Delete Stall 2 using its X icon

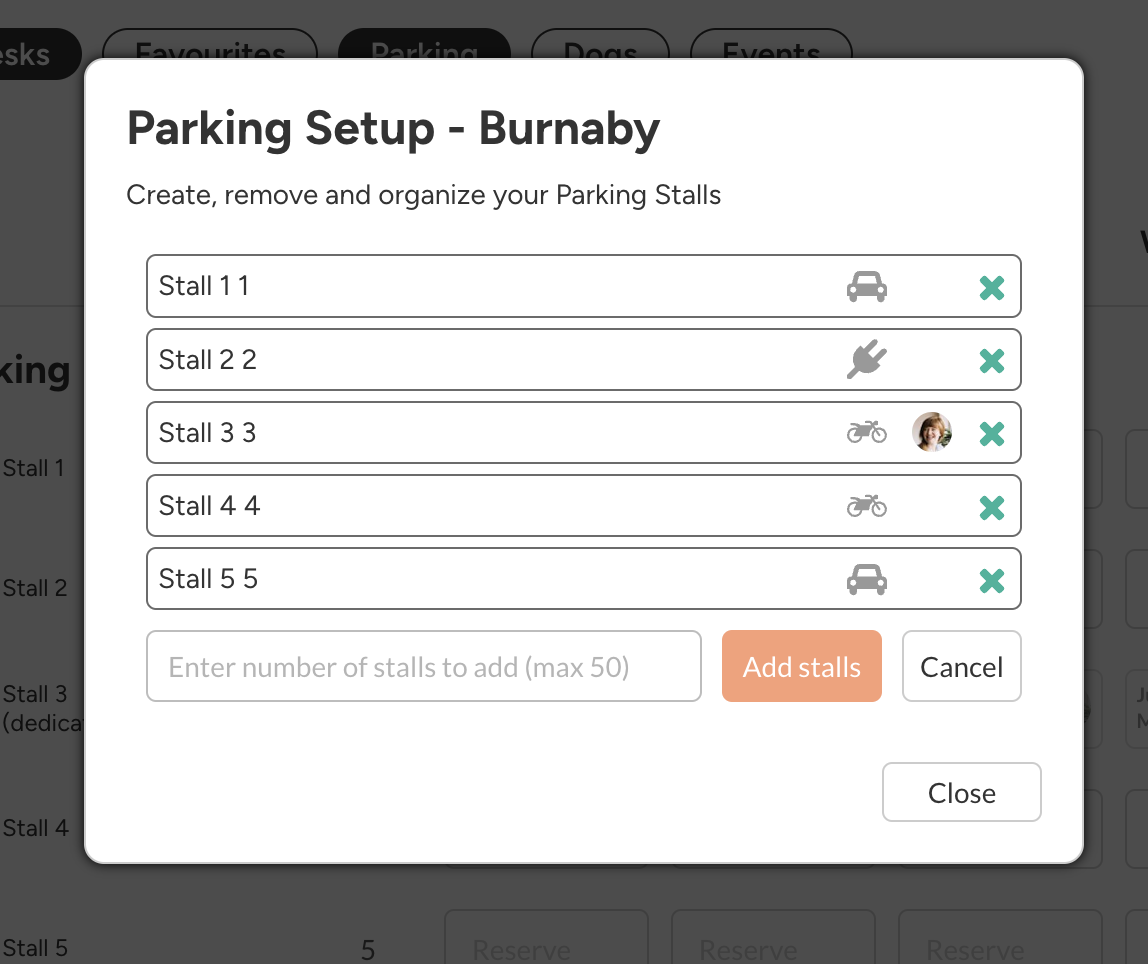click(x=991, y=361)
